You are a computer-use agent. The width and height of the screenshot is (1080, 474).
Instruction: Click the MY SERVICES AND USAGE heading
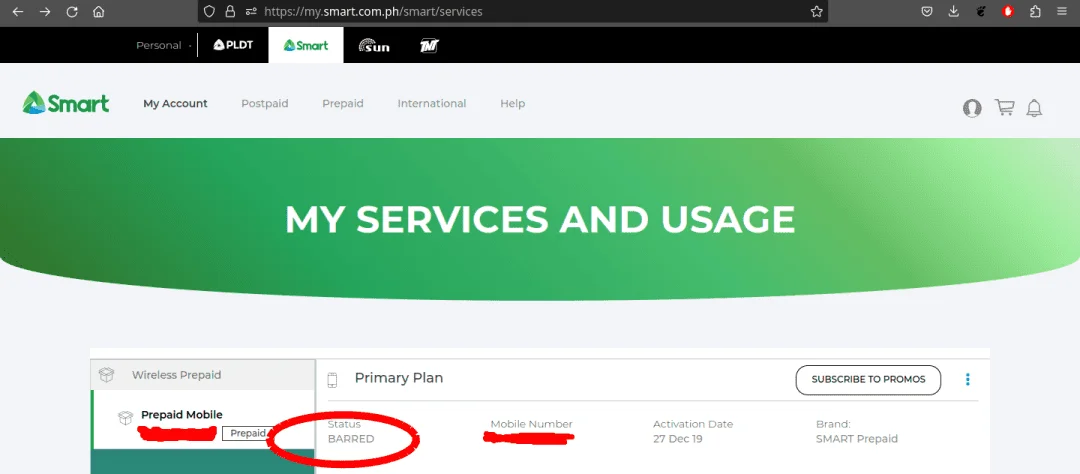pos(540,219)
